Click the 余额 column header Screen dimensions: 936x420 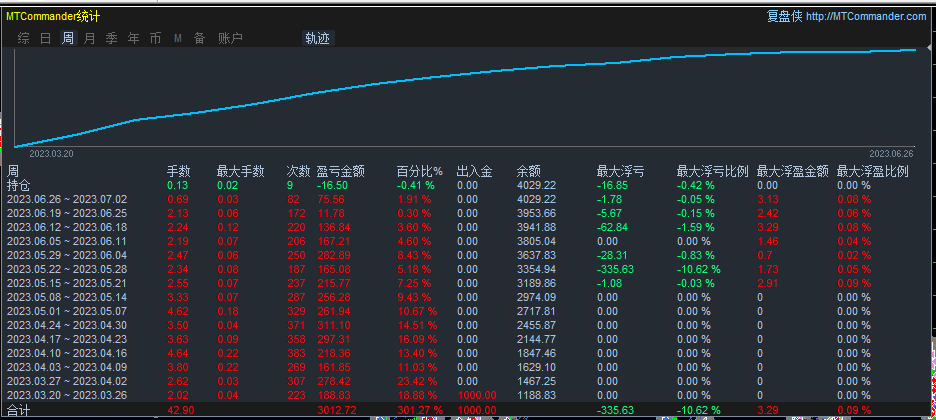pyautogui.click(x=529, y=172)
